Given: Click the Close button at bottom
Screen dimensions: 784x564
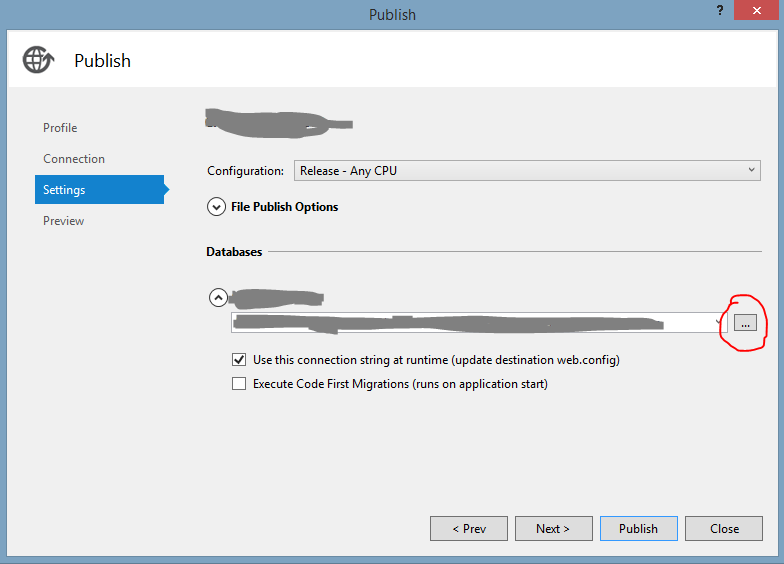Looking at the screenshot, I should tap(724, 528).
